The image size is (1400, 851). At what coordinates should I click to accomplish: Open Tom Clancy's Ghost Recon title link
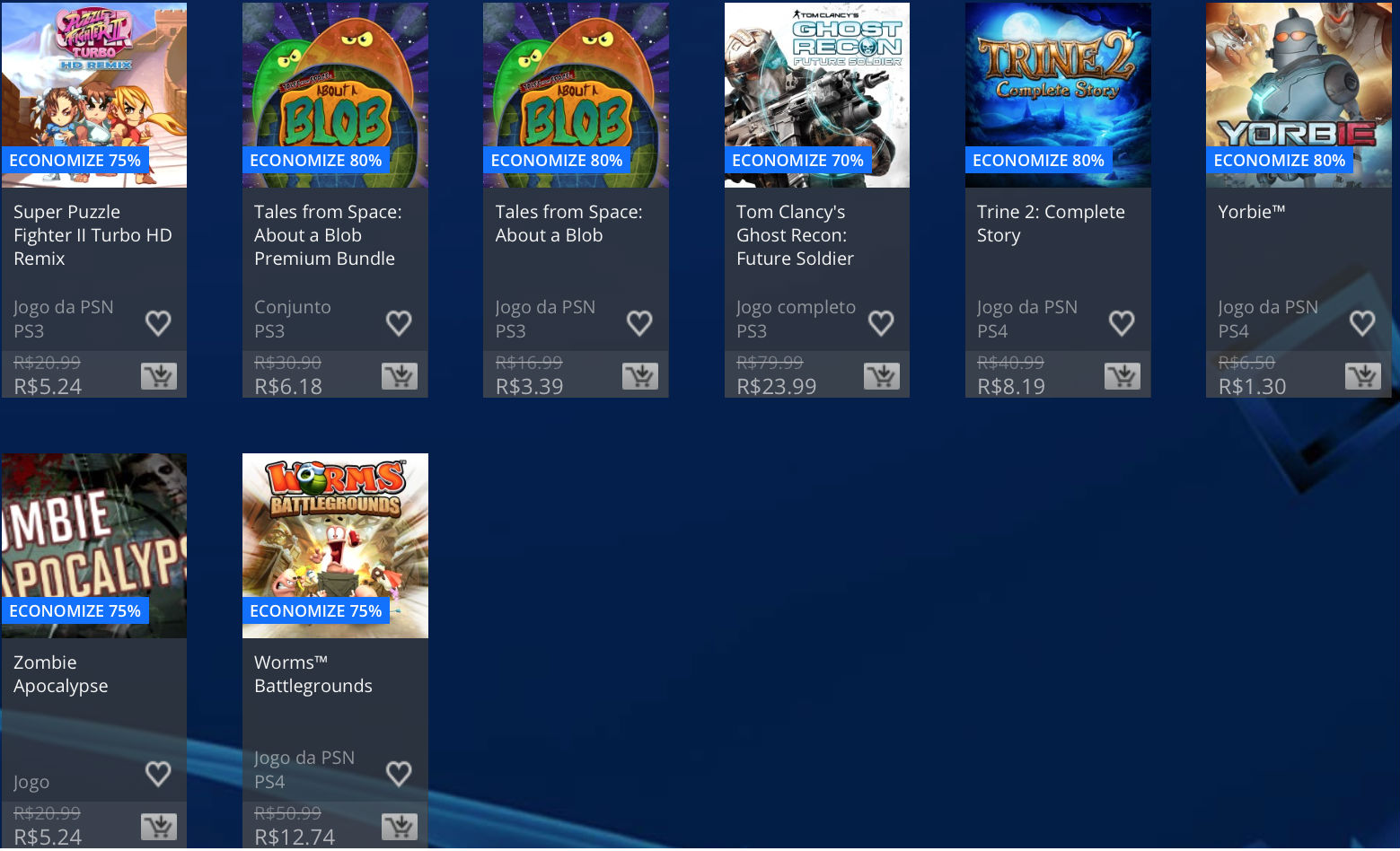point(795,235)
